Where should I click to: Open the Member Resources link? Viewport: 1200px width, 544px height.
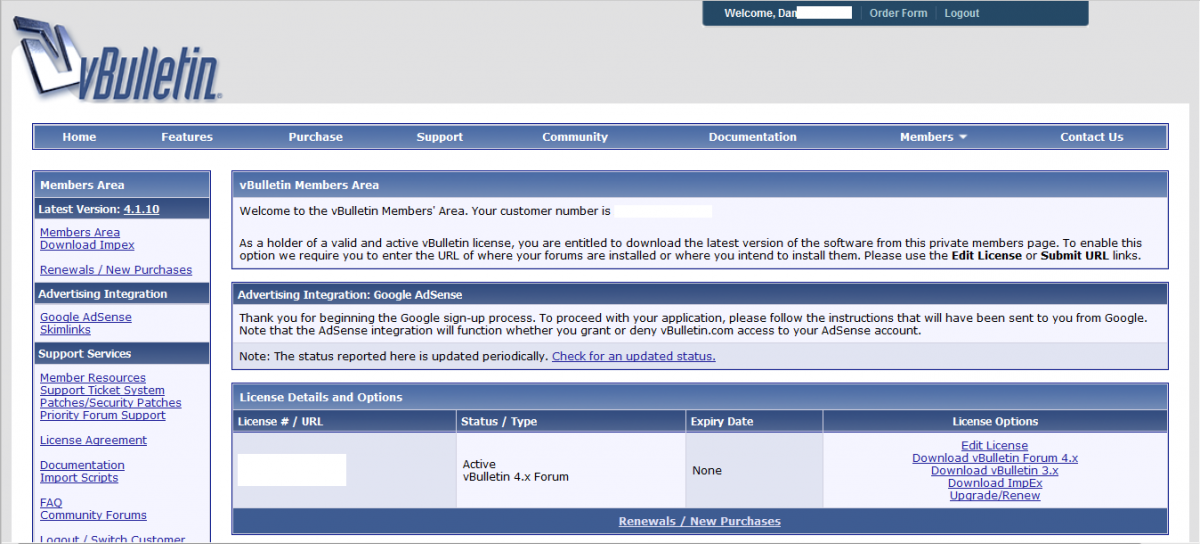(x=93, y=378)
